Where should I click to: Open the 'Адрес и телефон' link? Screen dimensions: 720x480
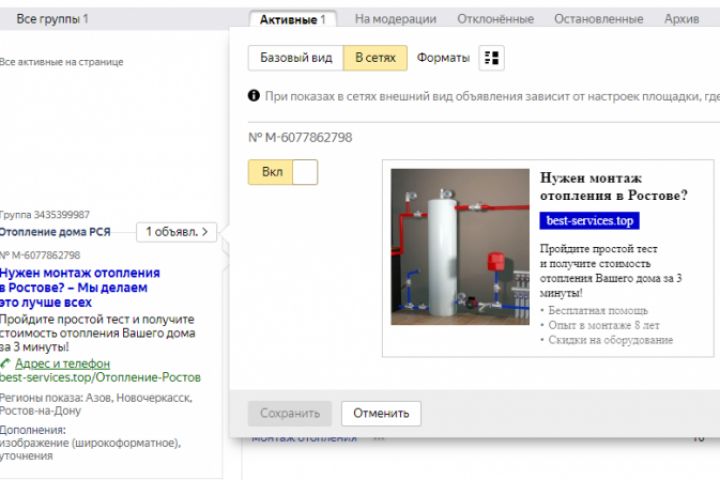62,364
